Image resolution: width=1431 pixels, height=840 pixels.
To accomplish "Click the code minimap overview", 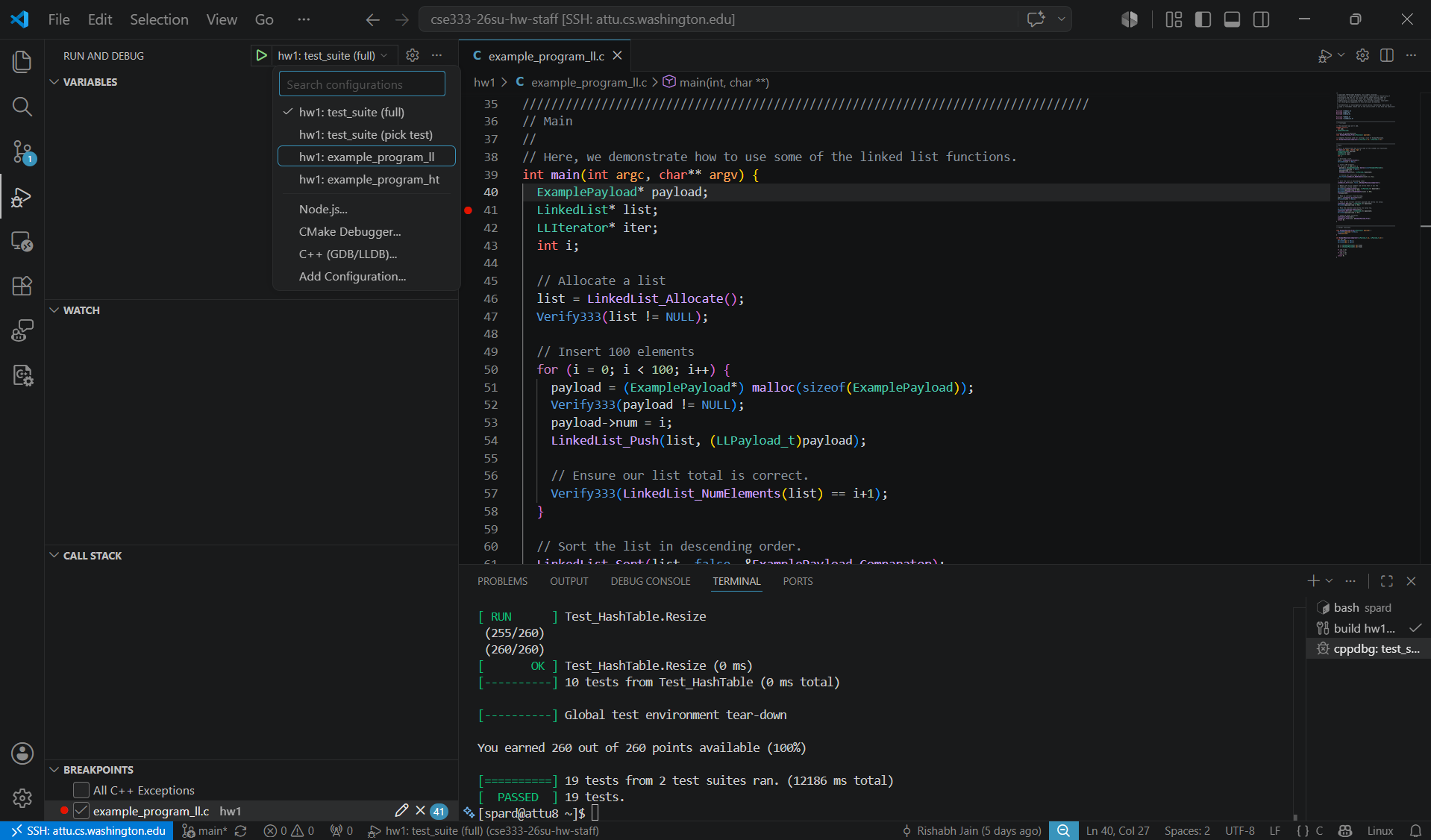I will (1365, 175).
